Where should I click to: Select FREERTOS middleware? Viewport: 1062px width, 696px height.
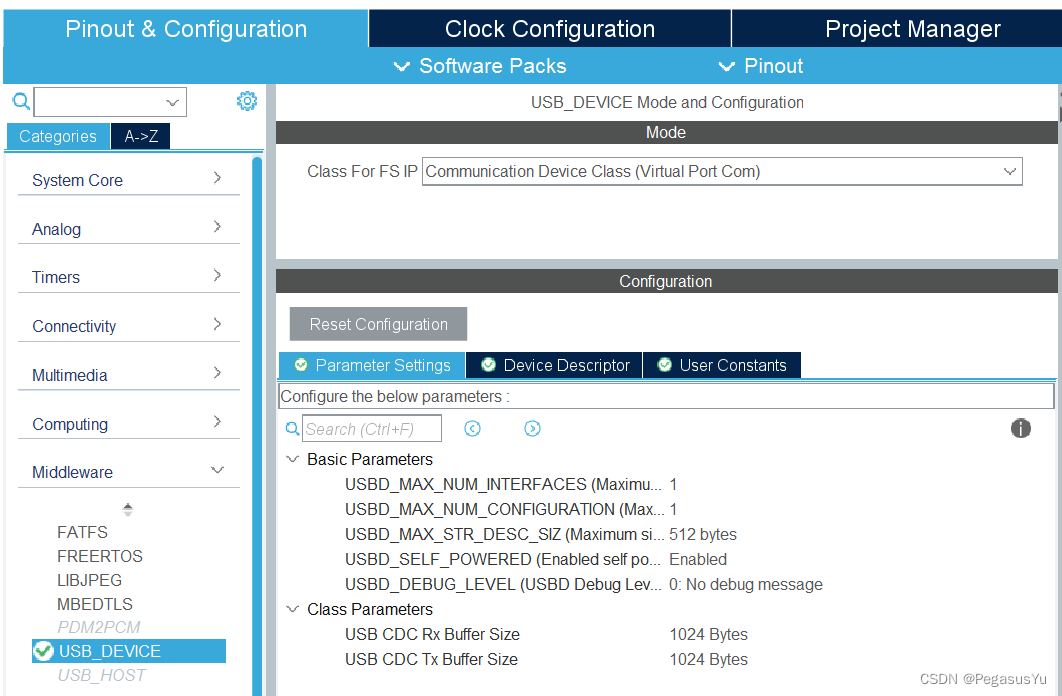click(100, 556)
